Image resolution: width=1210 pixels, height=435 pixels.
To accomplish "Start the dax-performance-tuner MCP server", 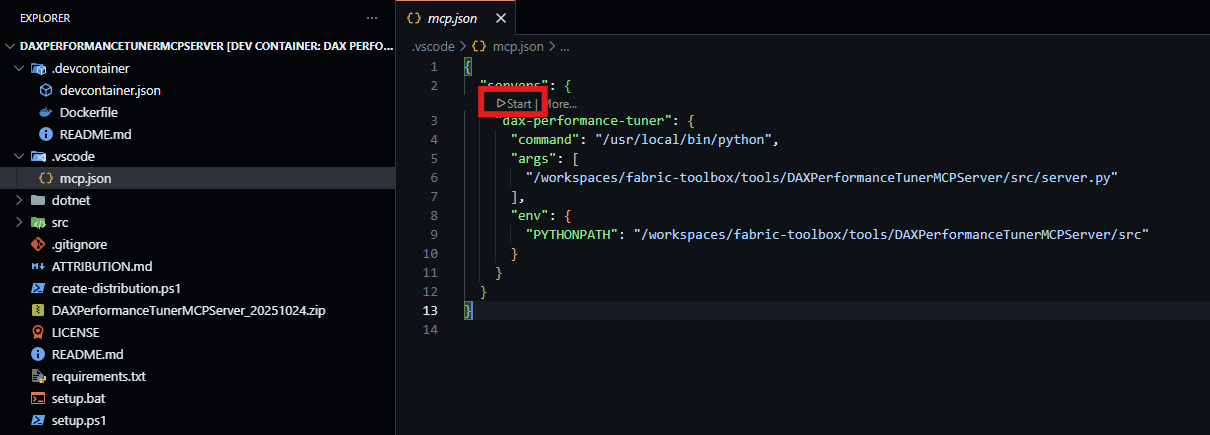I will coord(514,103).
